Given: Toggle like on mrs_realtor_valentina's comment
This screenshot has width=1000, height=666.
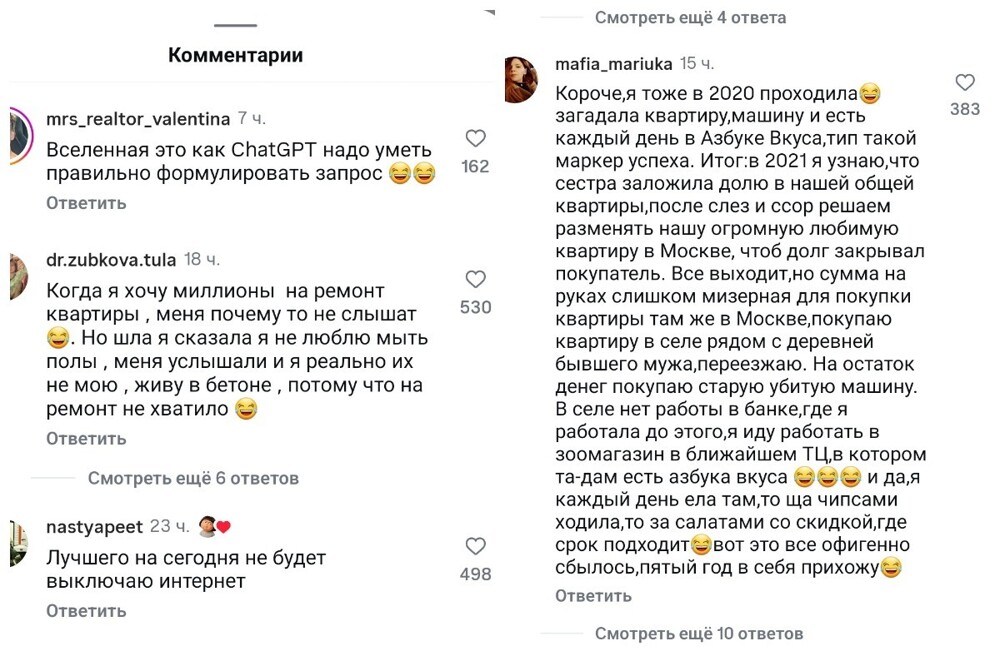Looking at the screenshot, I should [x=475, y=139].
